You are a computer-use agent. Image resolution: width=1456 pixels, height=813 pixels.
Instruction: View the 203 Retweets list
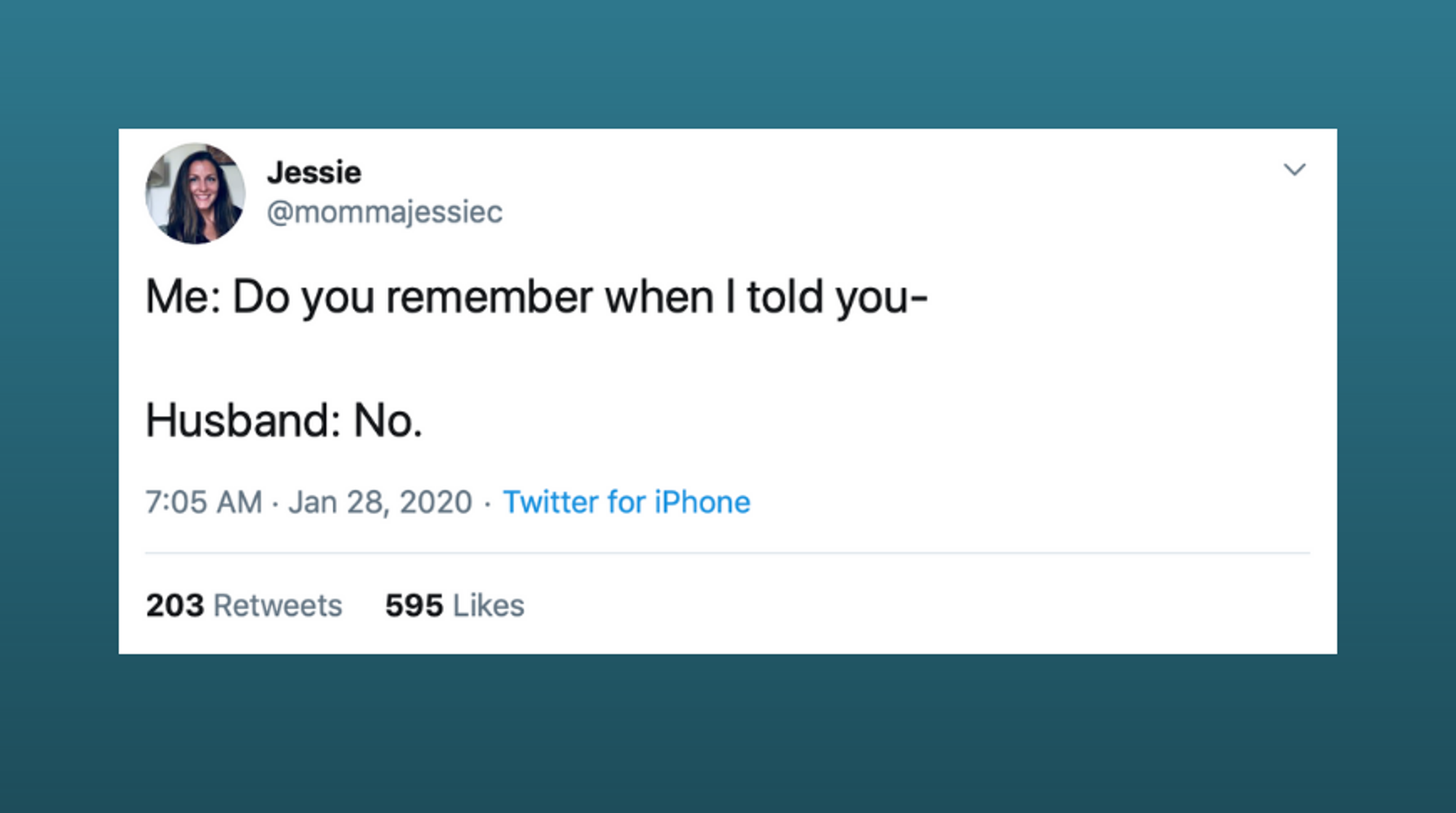pos(243,606)
